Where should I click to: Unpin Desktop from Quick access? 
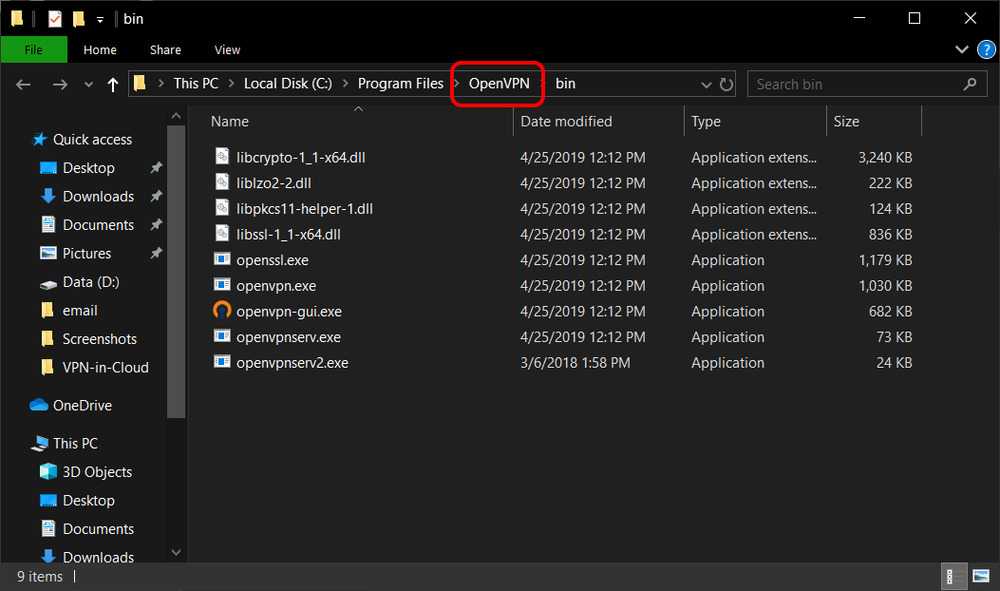[x=156, y=168]
